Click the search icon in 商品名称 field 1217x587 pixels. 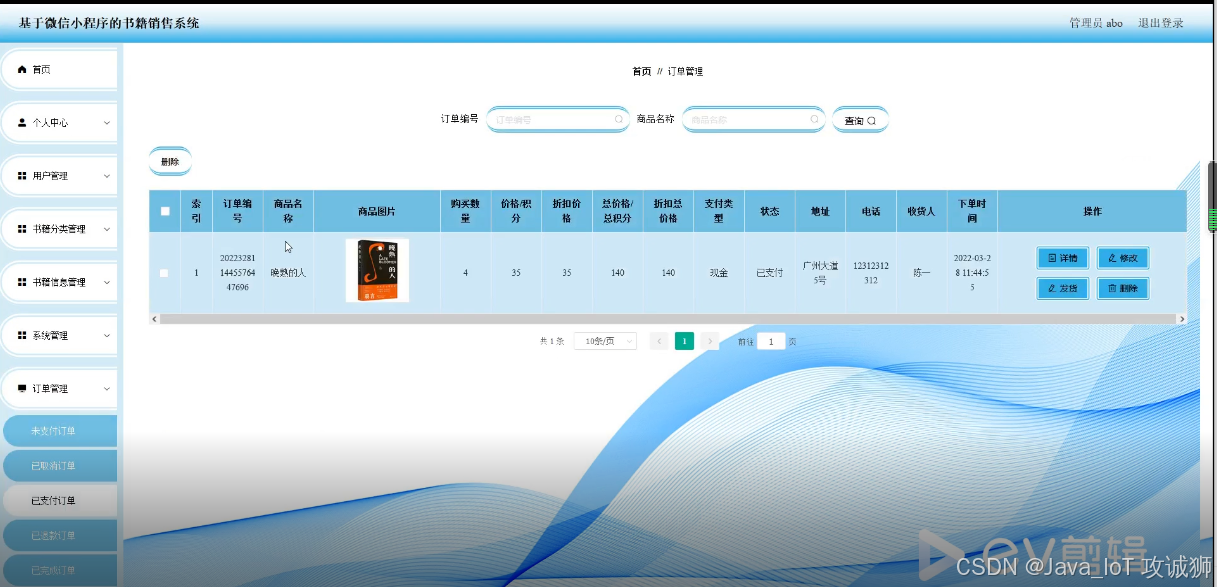coord(815,120)
